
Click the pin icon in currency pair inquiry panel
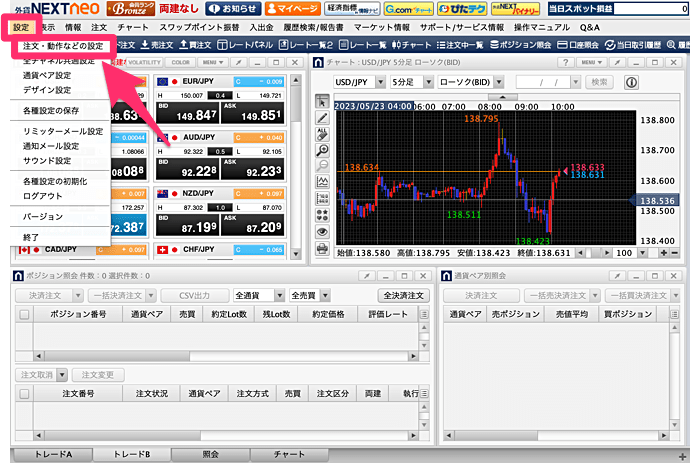coord(617,276)
